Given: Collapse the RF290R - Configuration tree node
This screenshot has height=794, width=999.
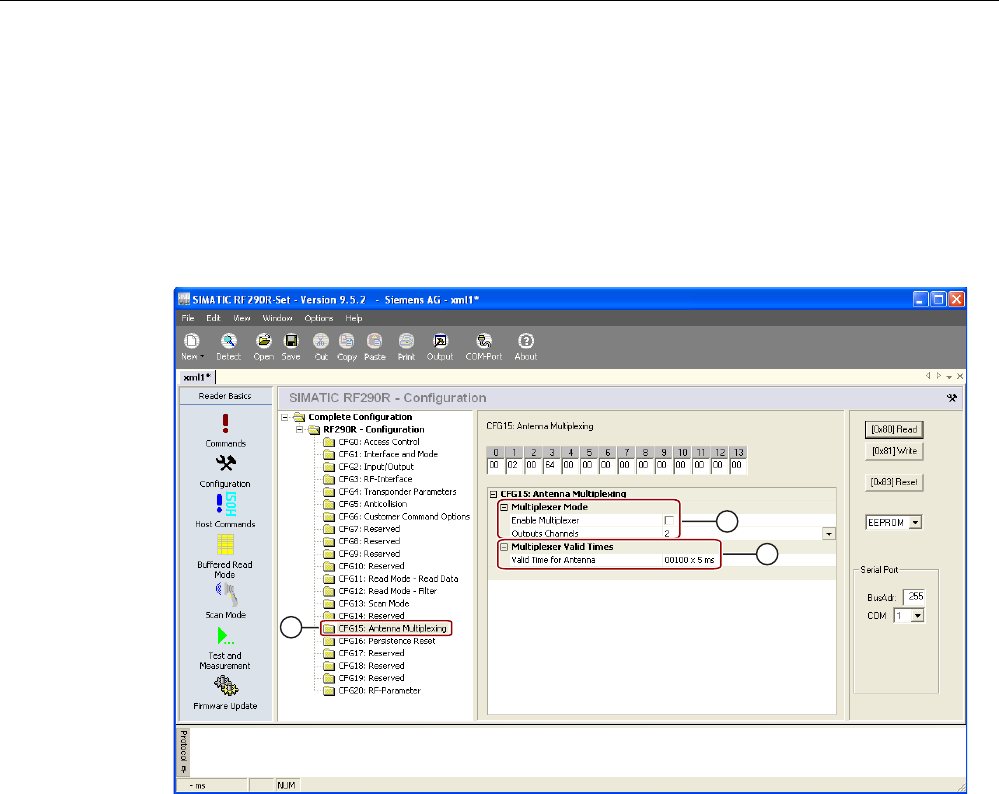Looking at the screenshot, I should coord(299,429).
